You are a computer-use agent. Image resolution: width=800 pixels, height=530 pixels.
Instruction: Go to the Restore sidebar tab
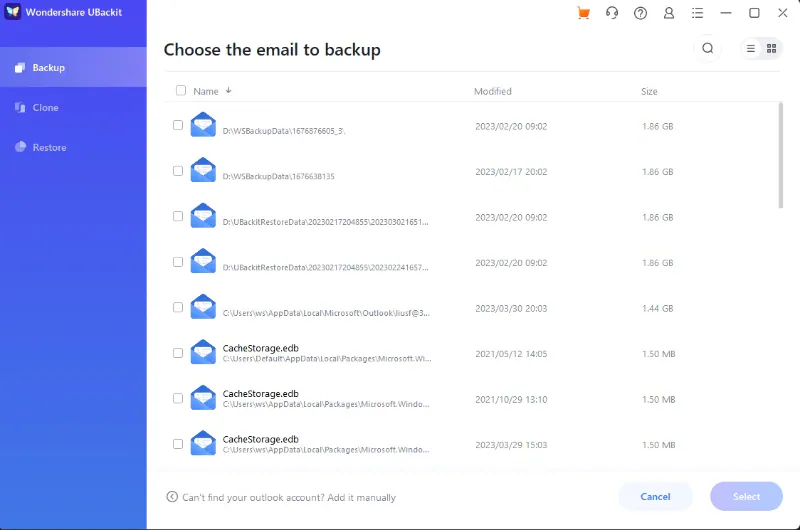pyautogui.click(x=49, y=147)
